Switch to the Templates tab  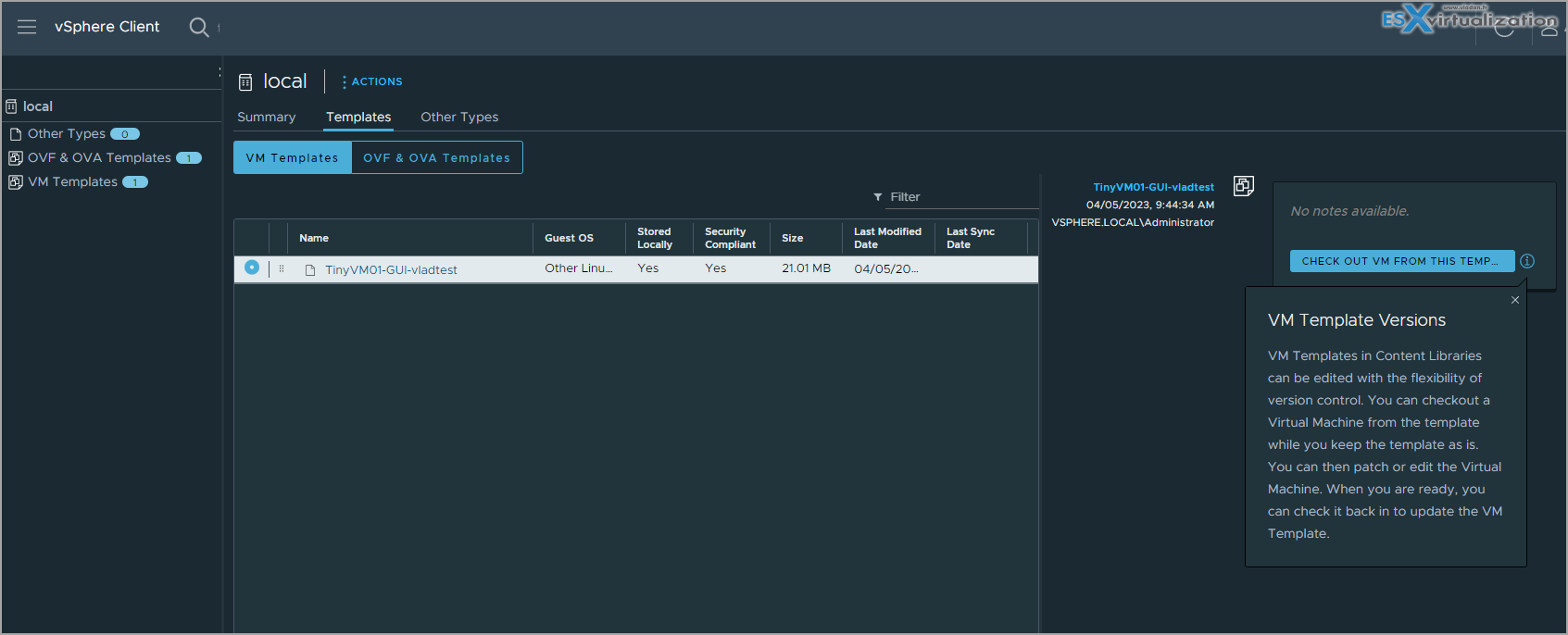click(358, 117)
